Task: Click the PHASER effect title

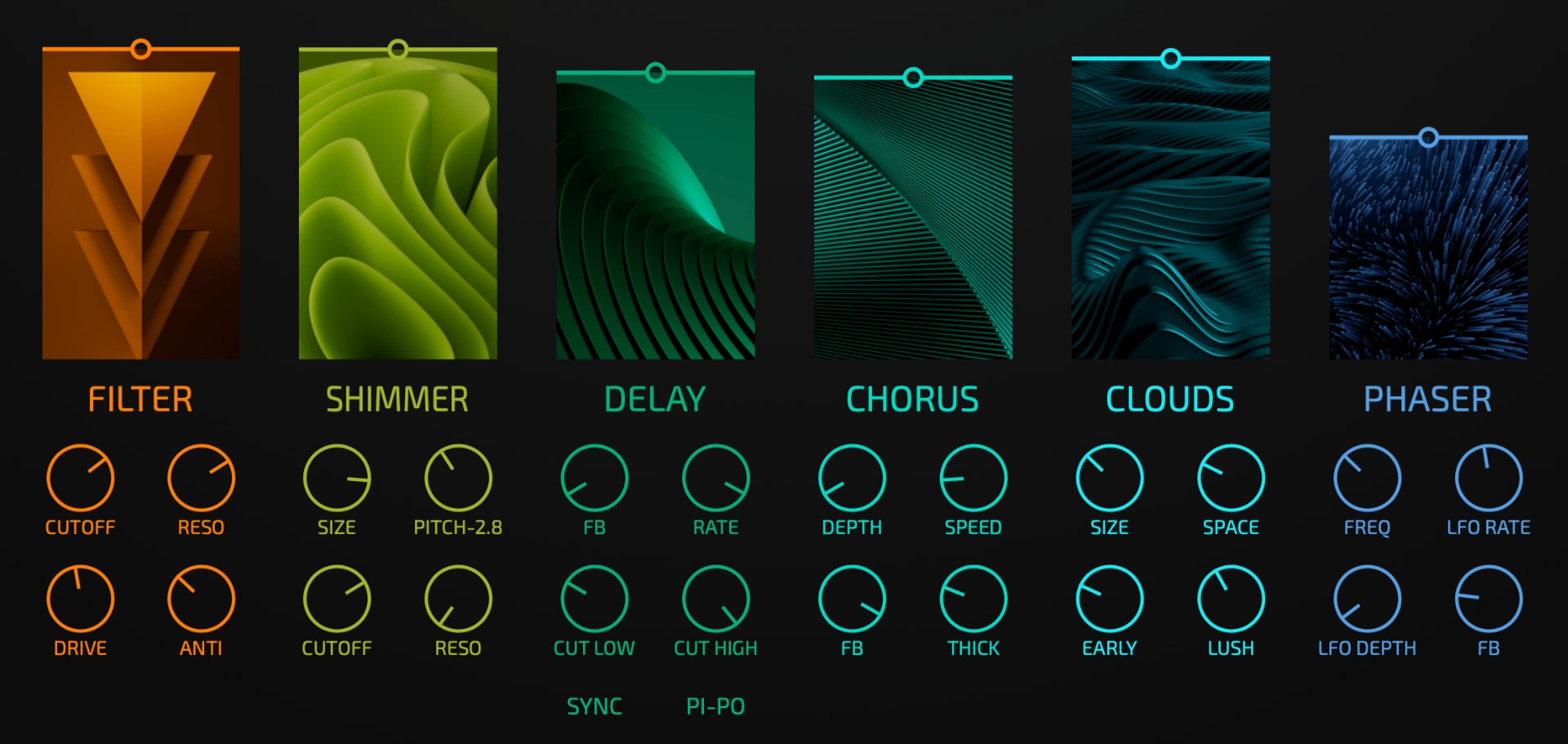Action: coord(1428,399)
